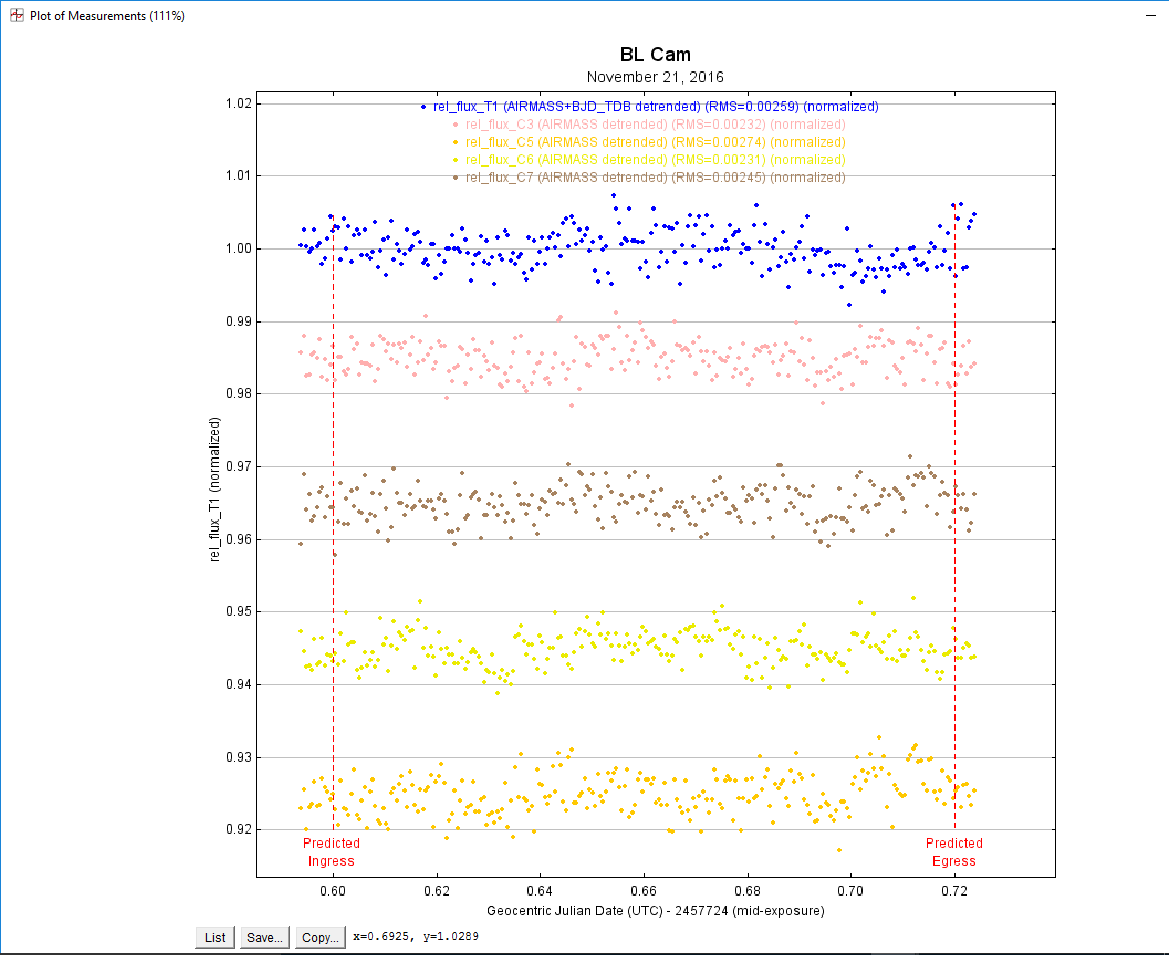Minimize the Plot of Measurements window

(1150, 17)
